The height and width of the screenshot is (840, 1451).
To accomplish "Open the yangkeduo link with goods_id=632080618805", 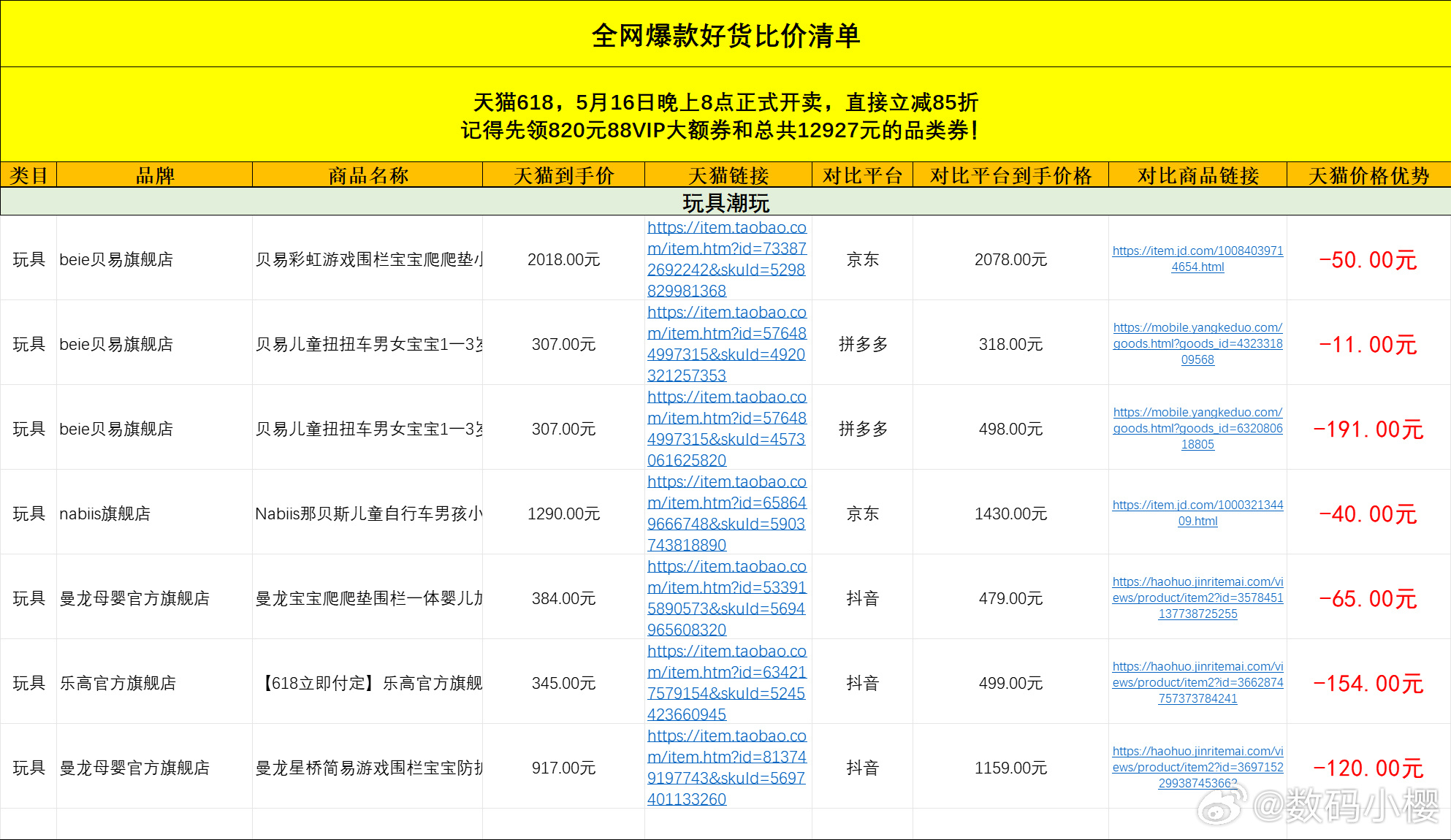I will [1197, 428].
